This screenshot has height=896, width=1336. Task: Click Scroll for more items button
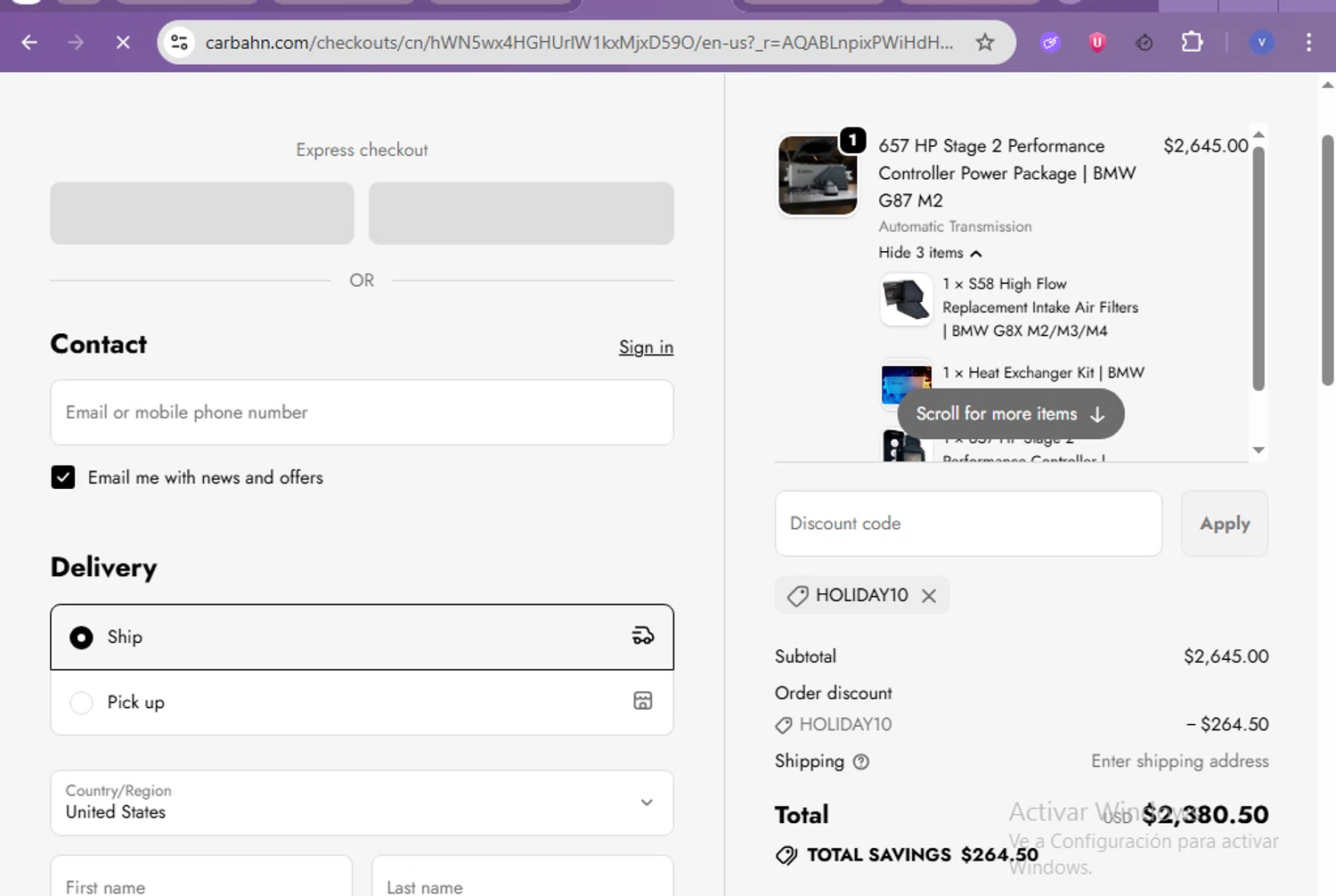(1011, 414)
